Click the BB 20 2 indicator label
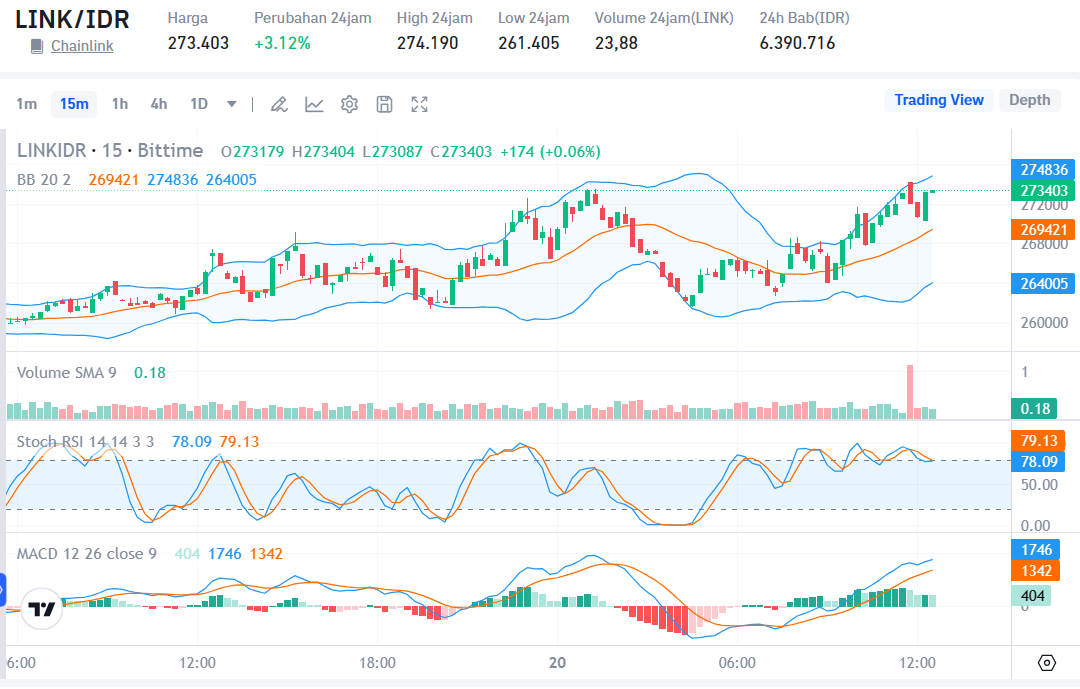1080x689 pixels. point(44,180)
